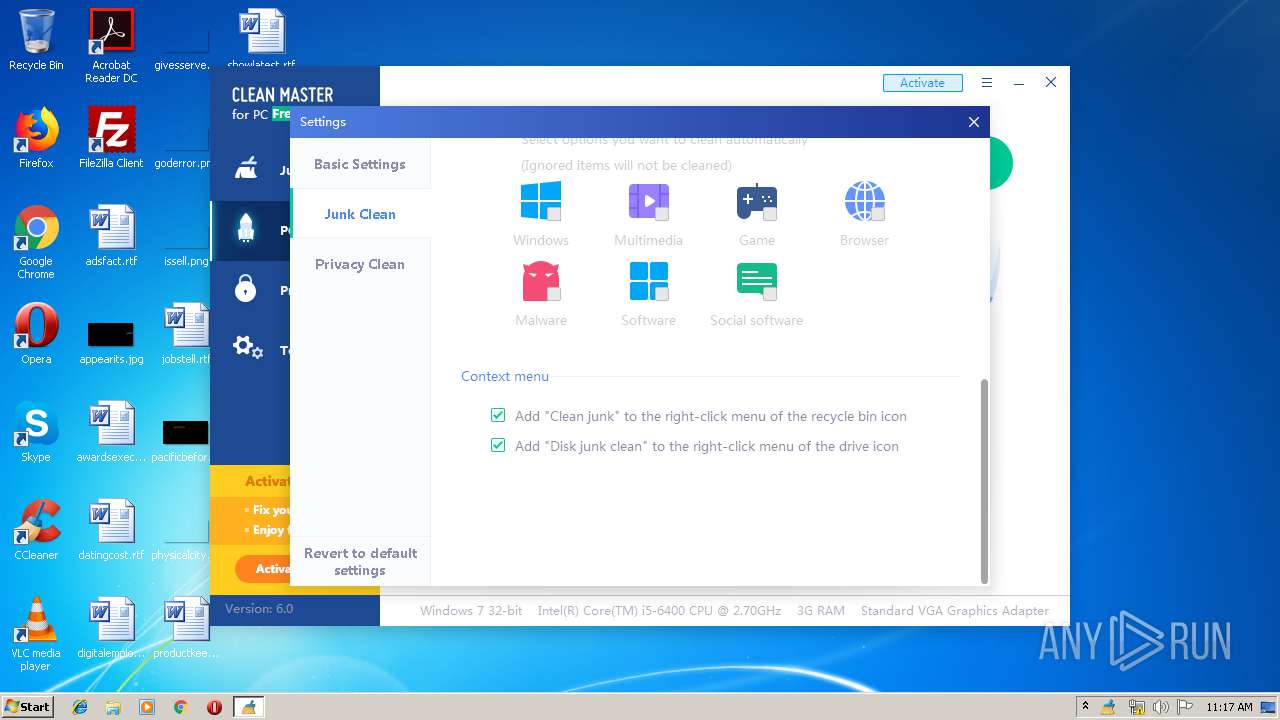
Task: Select the CCleaner desktop shortcut
Action: pyautogui.click(x=36, y=530)
